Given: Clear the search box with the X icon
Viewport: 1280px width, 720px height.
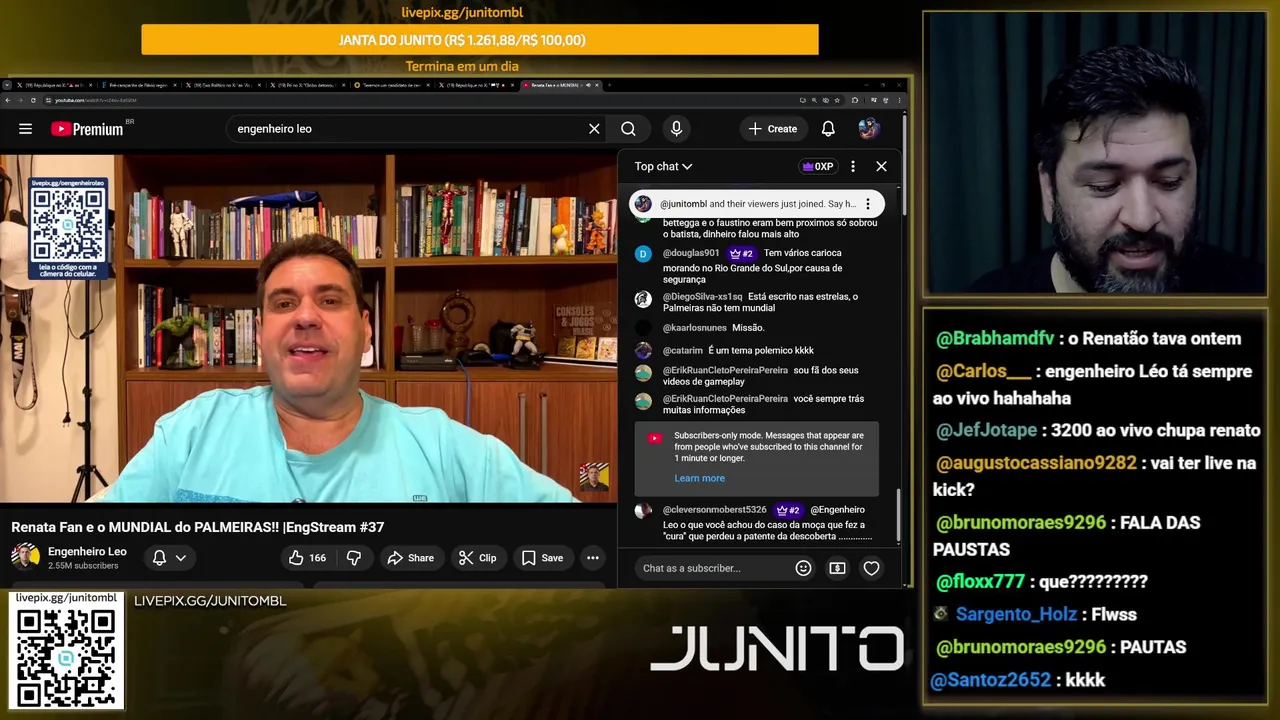Looking at the screenshot, I should coord(594,129).
